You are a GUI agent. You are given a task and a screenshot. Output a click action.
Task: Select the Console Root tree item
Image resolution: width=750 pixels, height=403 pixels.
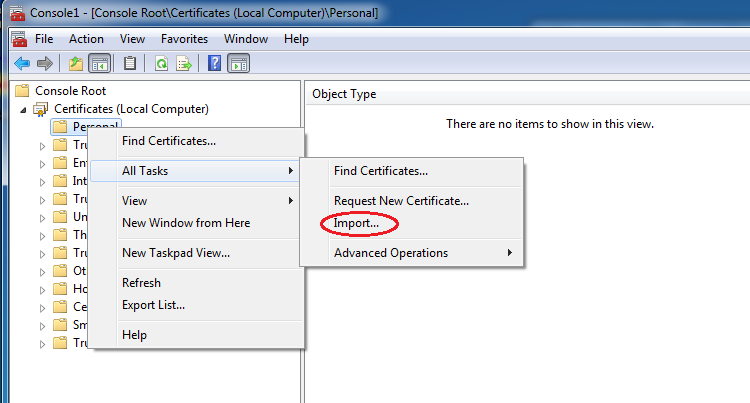click(70, 90)
